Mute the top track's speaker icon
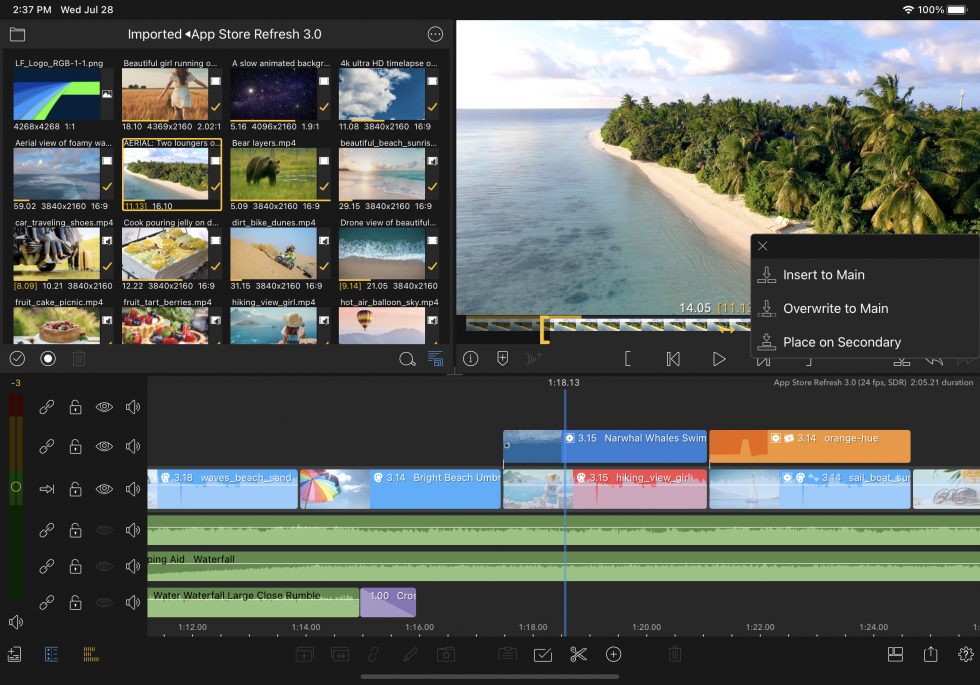 (132, 407)
